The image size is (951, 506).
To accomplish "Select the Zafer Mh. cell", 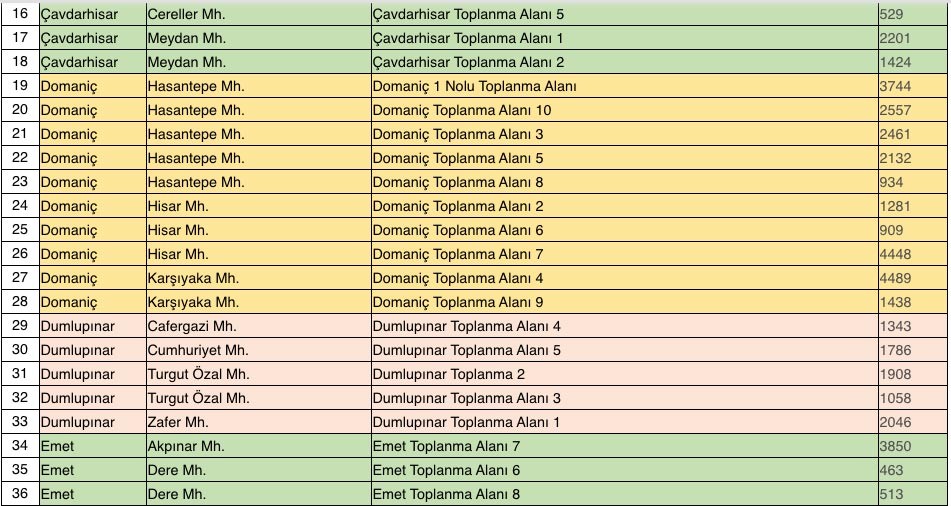I will 257,422.
